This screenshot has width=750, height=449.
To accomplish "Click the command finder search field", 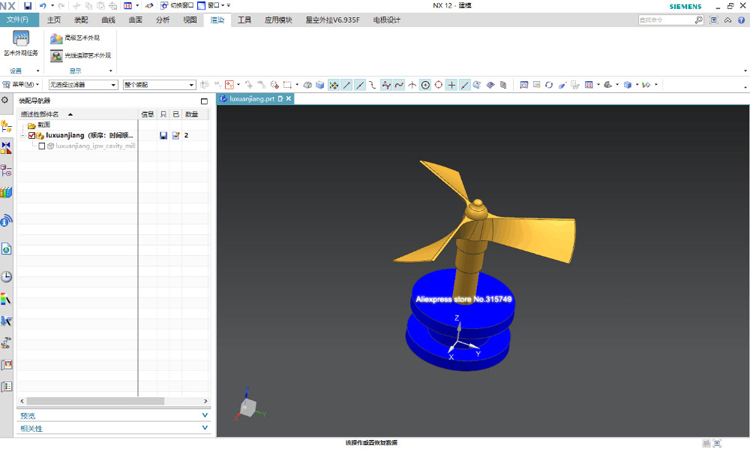I will coord(666,20).
